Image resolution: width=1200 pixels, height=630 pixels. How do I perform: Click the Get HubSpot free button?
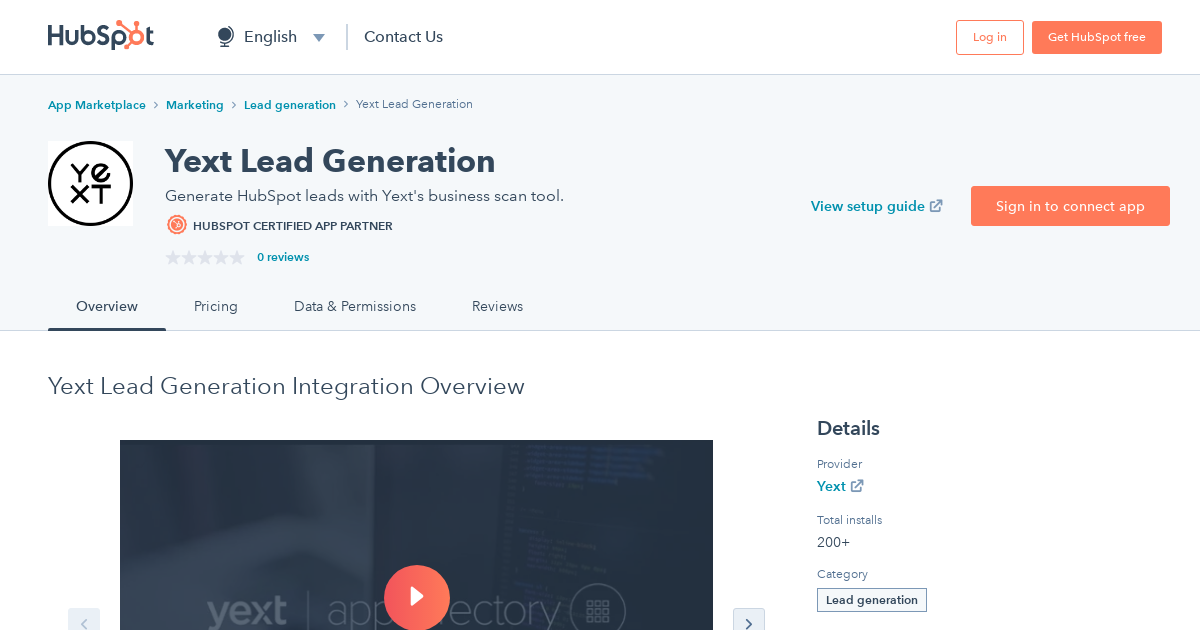(x=1097, y=37)
